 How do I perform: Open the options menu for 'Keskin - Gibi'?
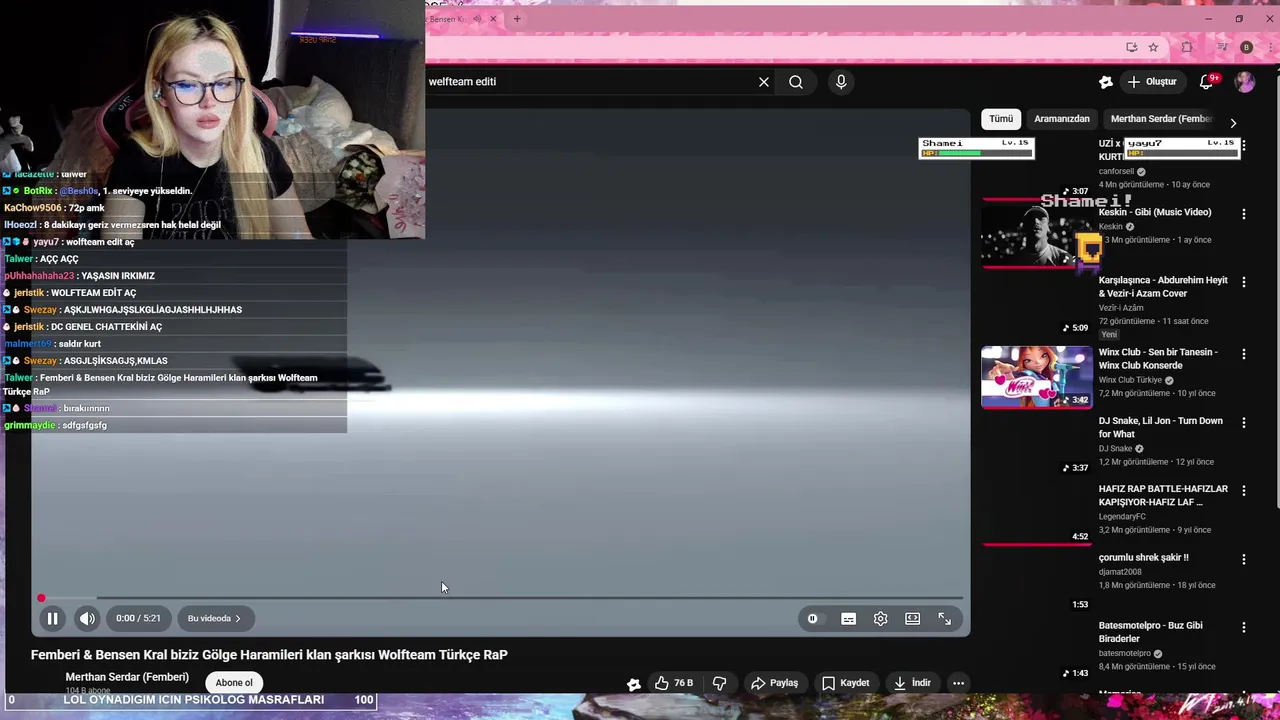tap(1244, 214)
